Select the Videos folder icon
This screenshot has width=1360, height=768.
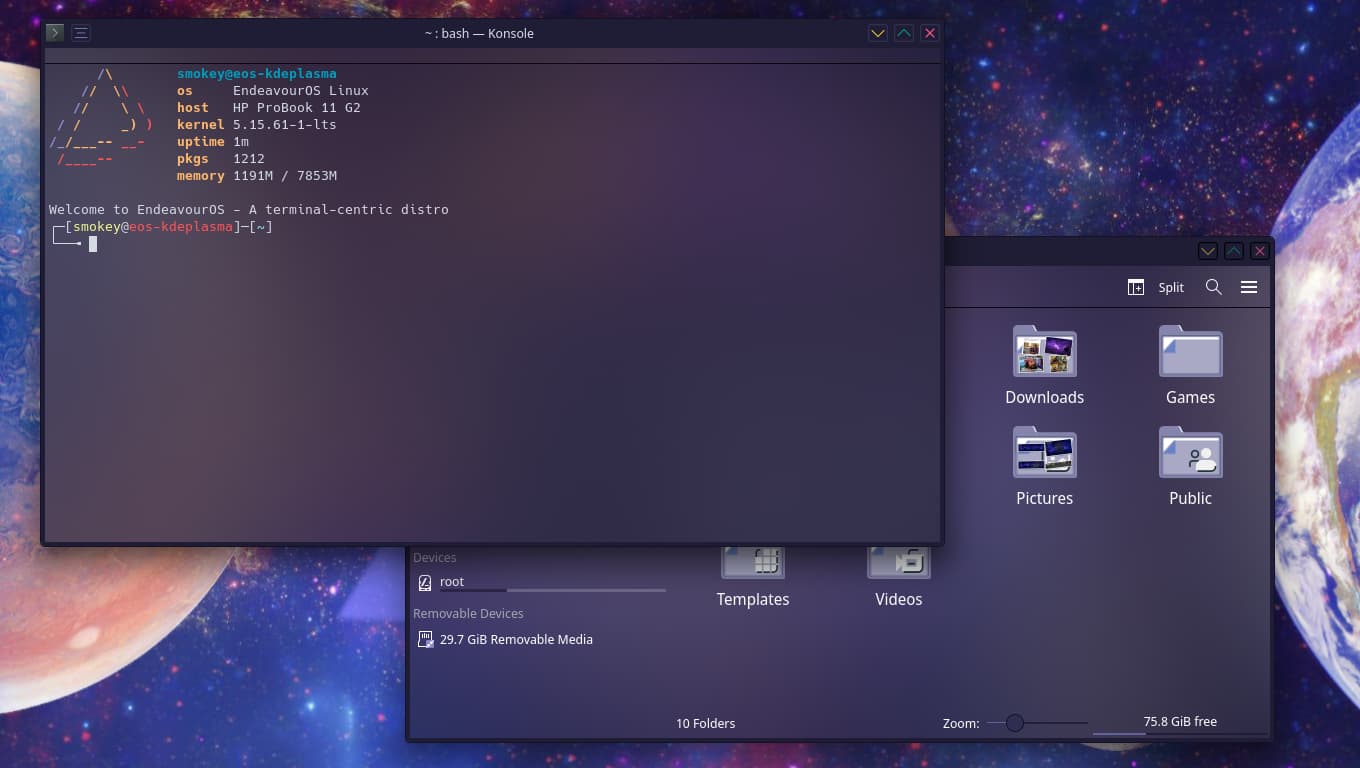[x=899, y=563]
